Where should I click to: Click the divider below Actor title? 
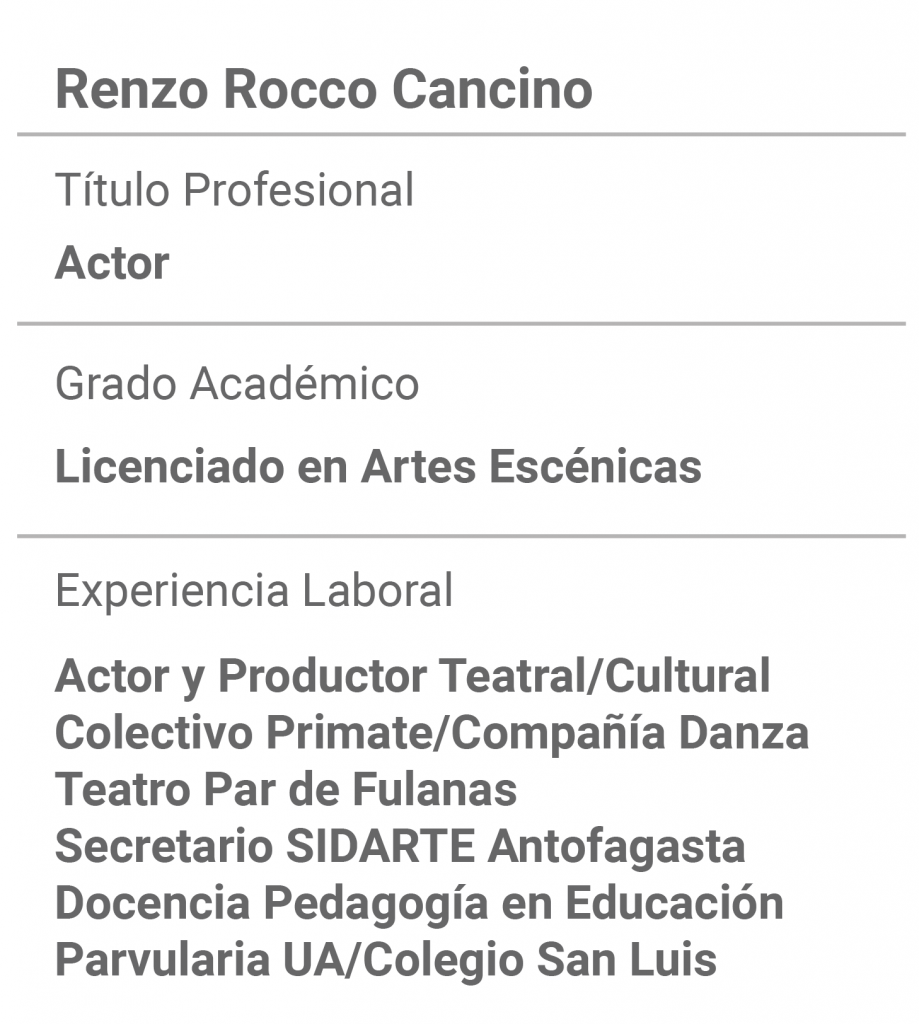[x=461, y=323]
